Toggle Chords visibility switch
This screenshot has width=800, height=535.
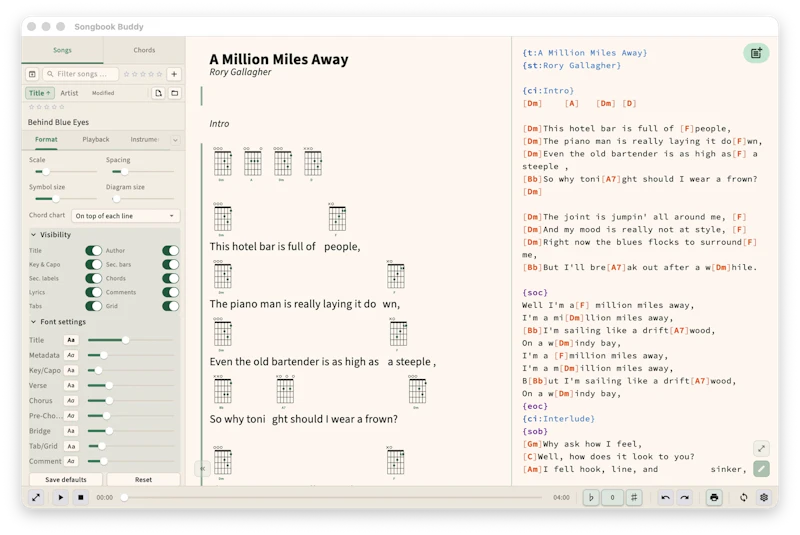[170, 278]
